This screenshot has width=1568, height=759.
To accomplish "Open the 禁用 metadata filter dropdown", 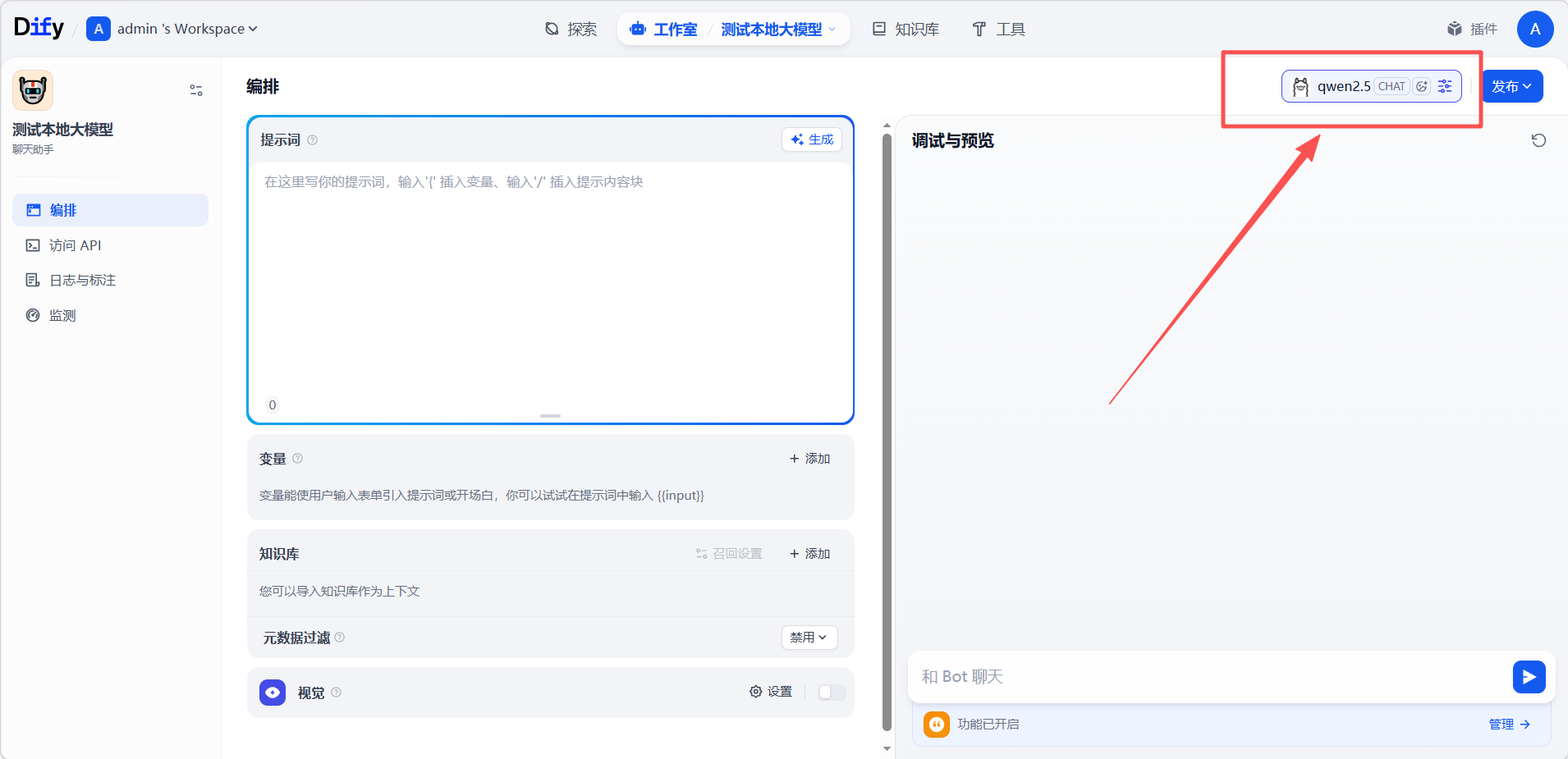I will pyautogui.click(x=809, y=638).
